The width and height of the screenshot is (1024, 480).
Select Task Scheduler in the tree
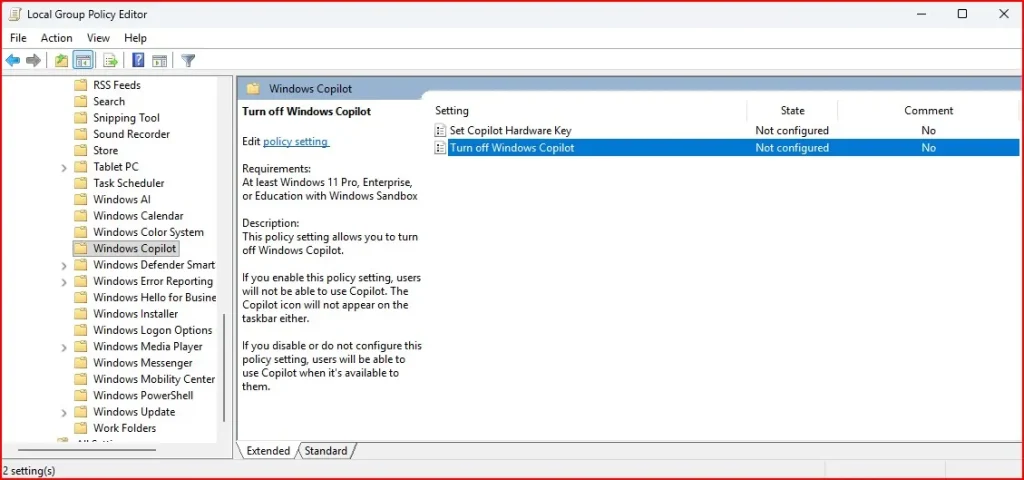tap(129, 183)
